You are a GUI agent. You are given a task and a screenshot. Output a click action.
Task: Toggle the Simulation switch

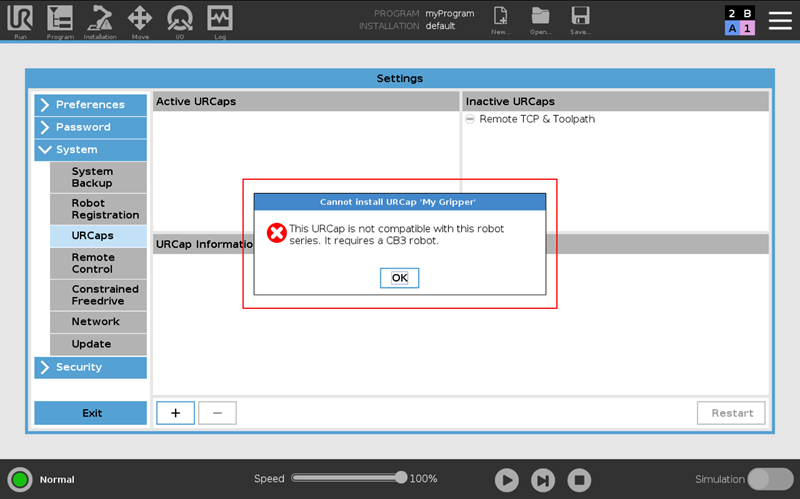(770, 479)
